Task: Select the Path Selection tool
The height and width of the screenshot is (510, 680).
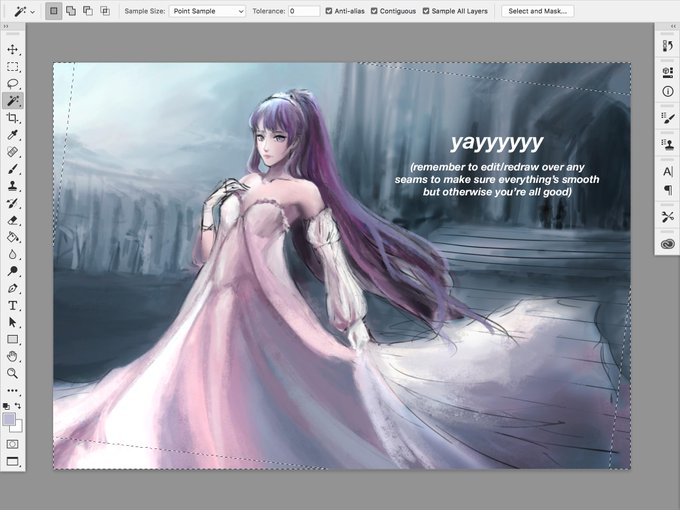Action: [x=13, y=323]
